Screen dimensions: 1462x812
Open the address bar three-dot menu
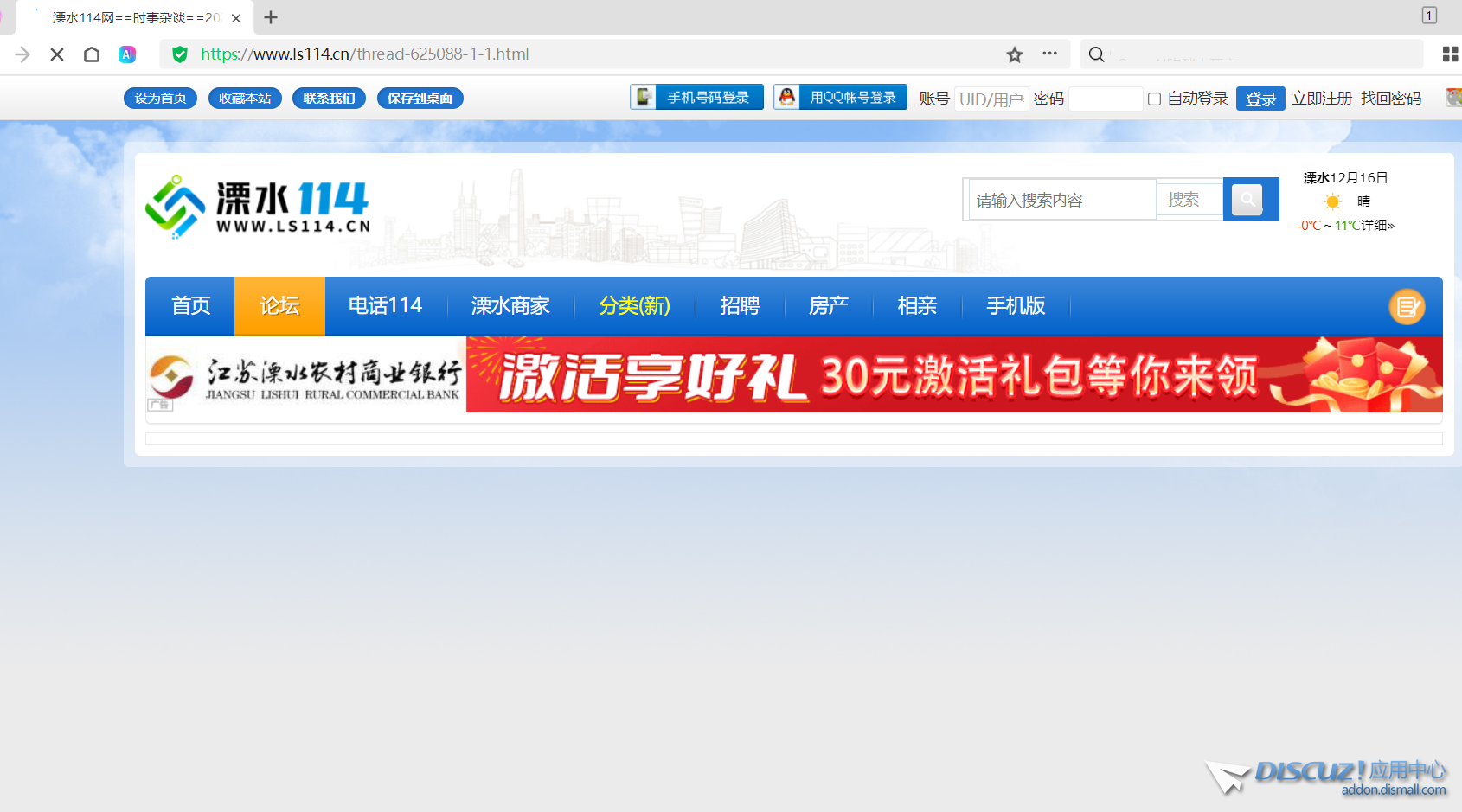click(1049, 54)
